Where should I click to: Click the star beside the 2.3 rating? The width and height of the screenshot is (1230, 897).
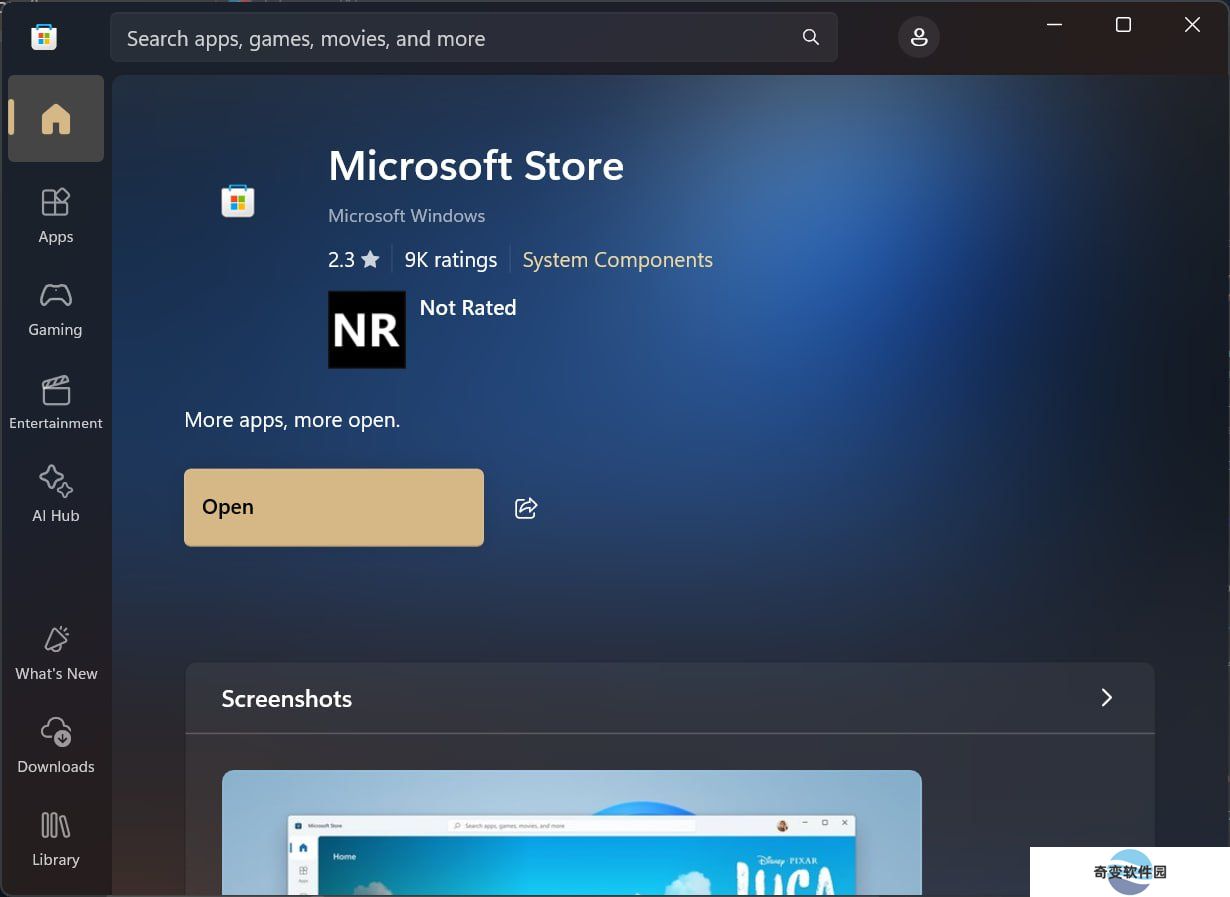[370, 260]
